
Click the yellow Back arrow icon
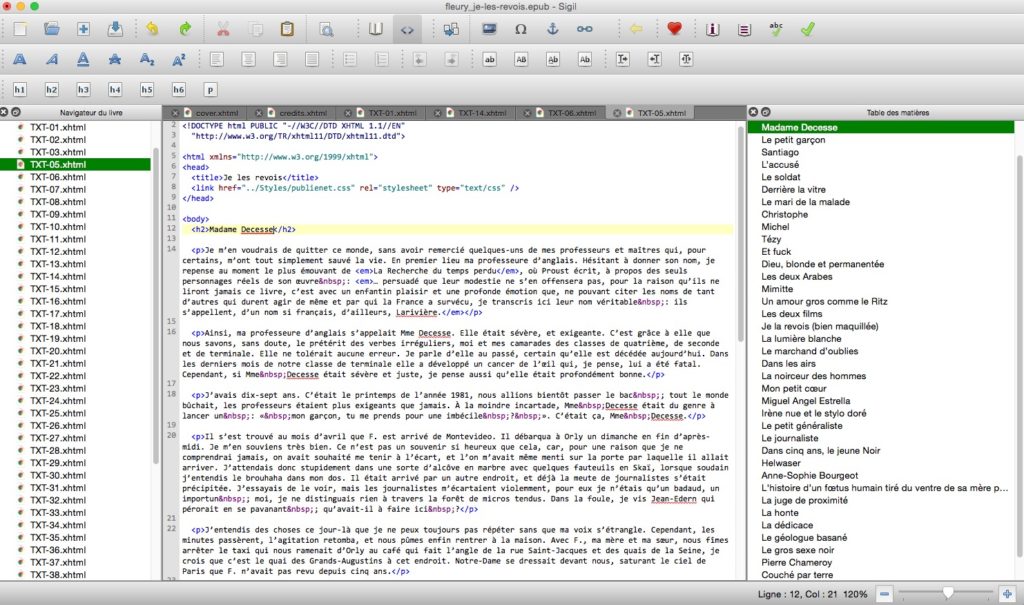[x=635, y=29]
